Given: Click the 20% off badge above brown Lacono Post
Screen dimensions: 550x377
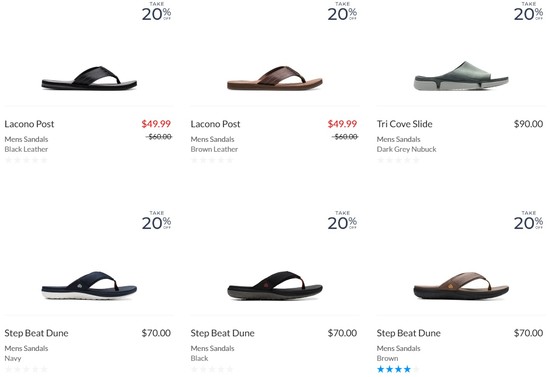Looking at the screenshot, I should tap(342, 11).
